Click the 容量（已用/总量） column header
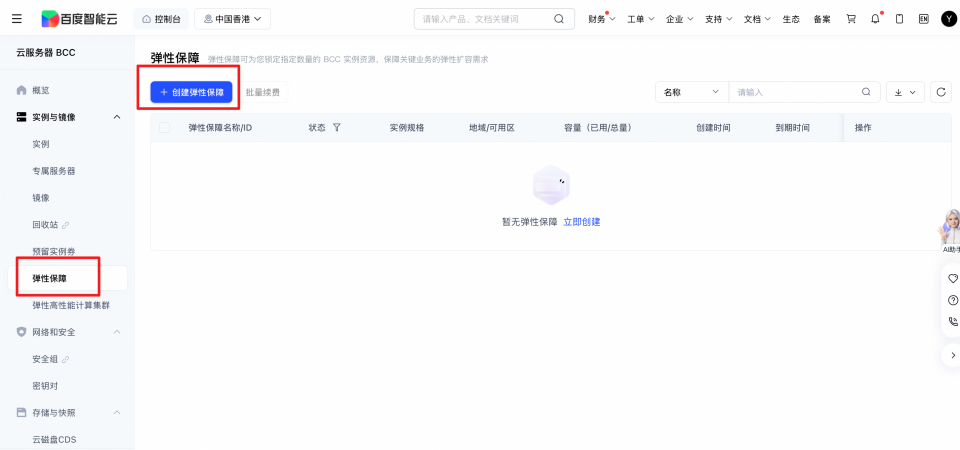Viewport: 960px width, 450px height. click(598, 127)
